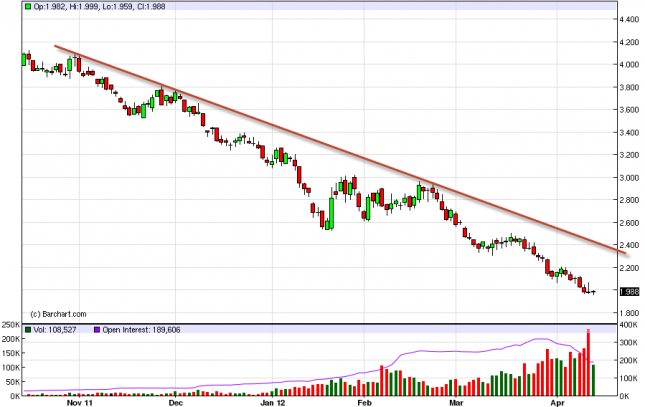Click the 2.600 price axis label

pyautogui.click(x=629, y=223)
